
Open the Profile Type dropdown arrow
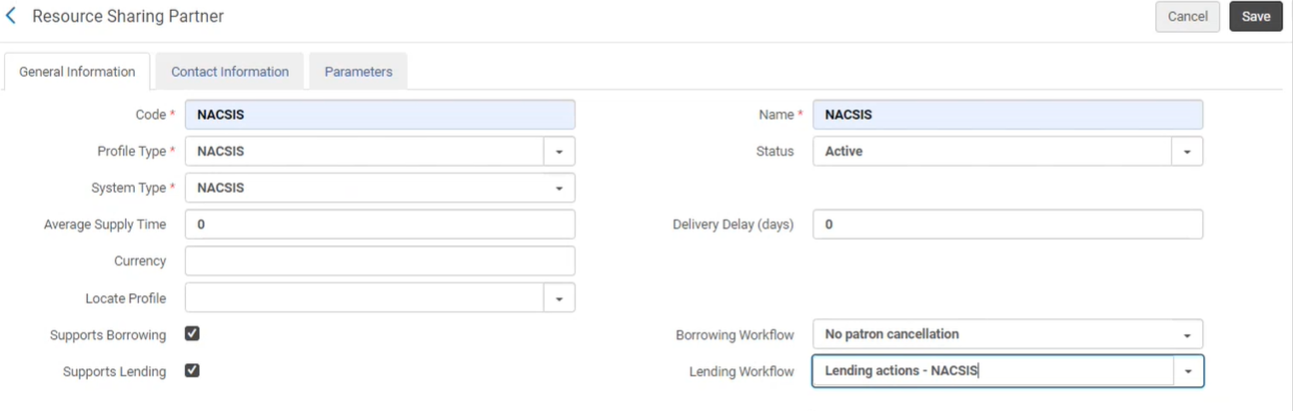[x=559, y=152]
